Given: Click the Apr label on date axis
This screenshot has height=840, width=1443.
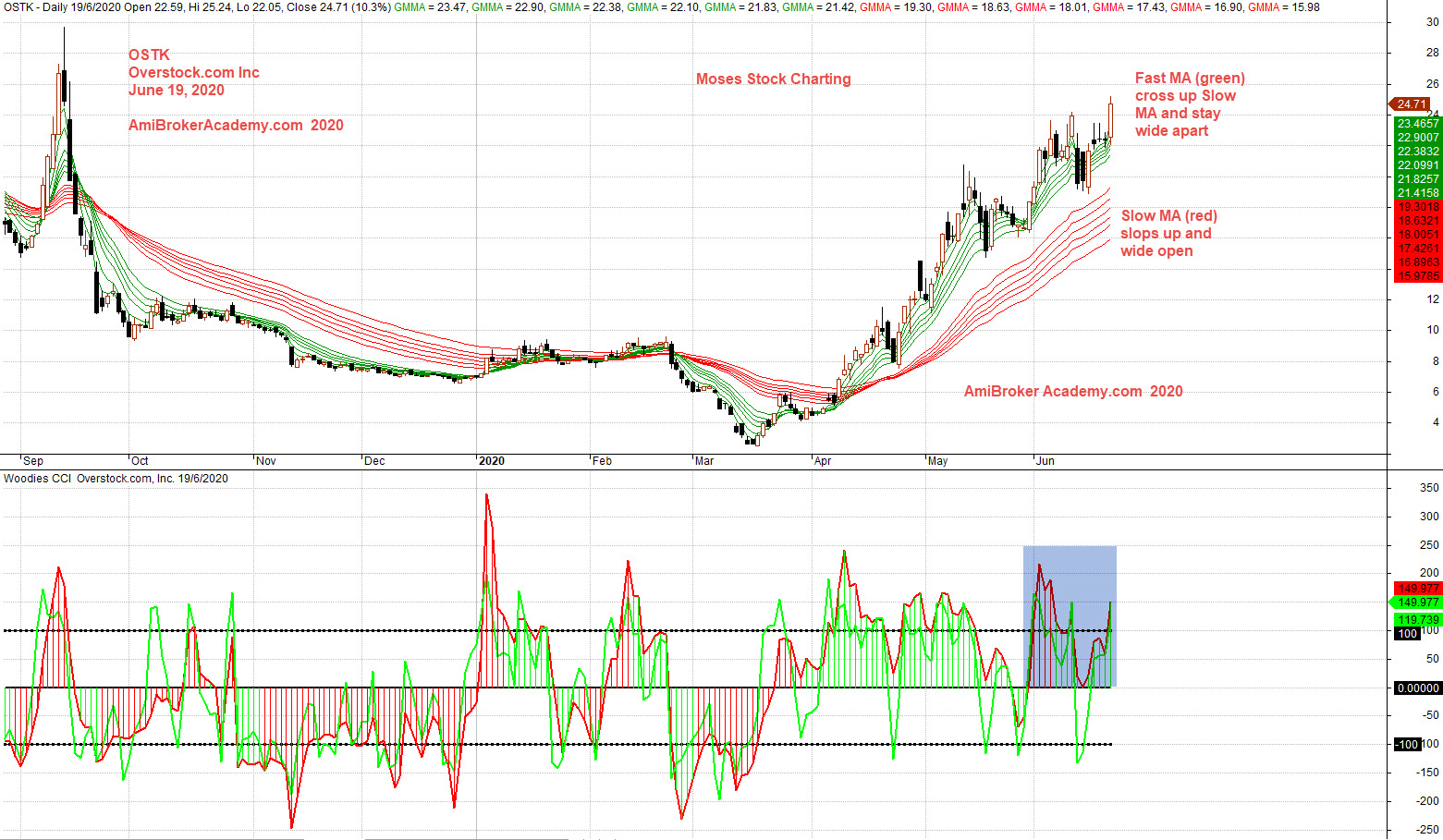Looking at the screenshot, I should pyautogui.click(x=823, y=461).
